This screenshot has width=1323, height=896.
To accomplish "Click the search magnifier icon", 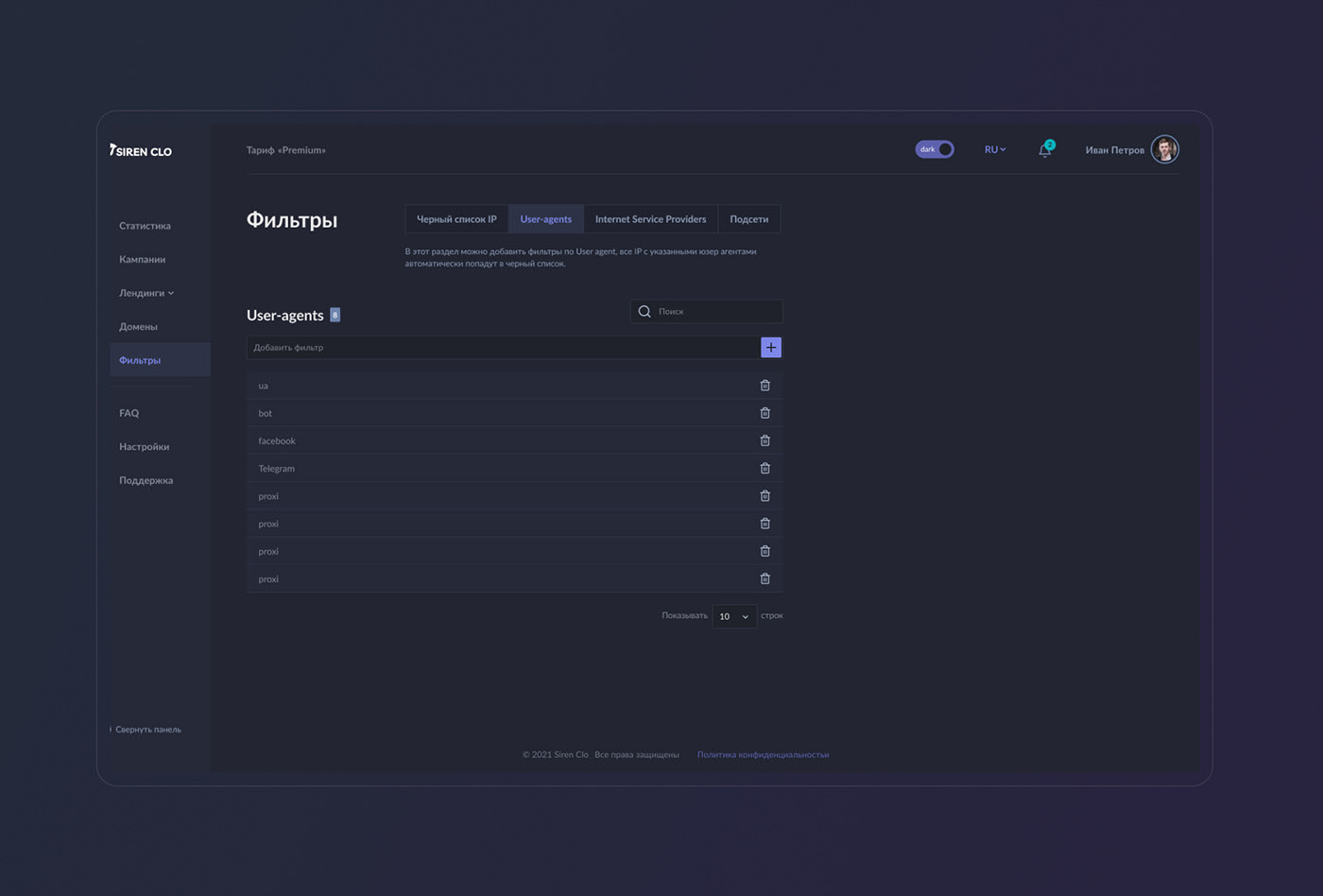I will tap(644, 311).
